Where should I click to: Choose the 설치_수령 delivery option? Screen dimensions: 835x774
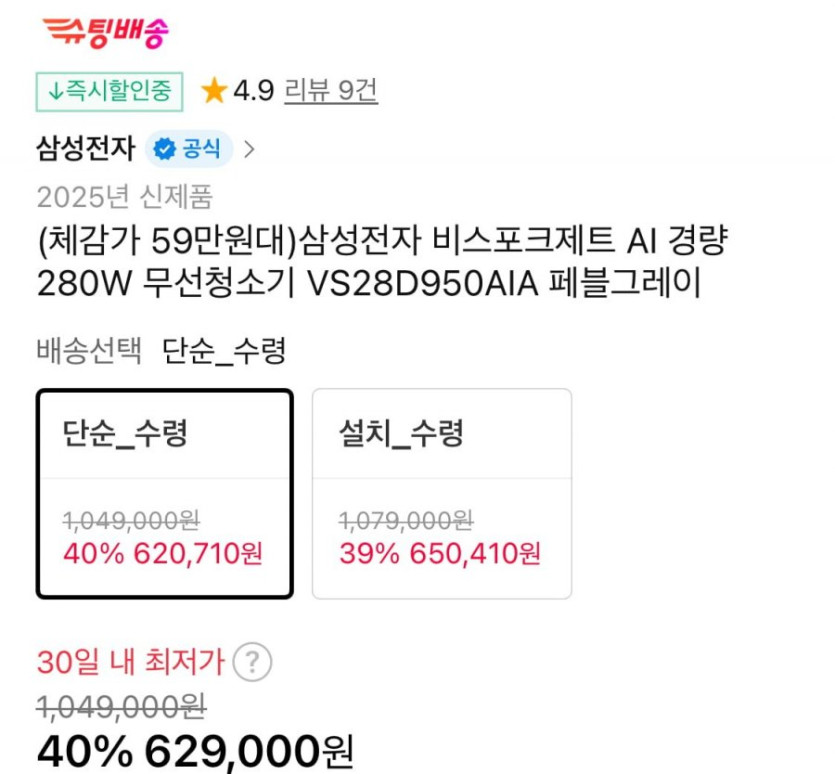pos(441,494)
